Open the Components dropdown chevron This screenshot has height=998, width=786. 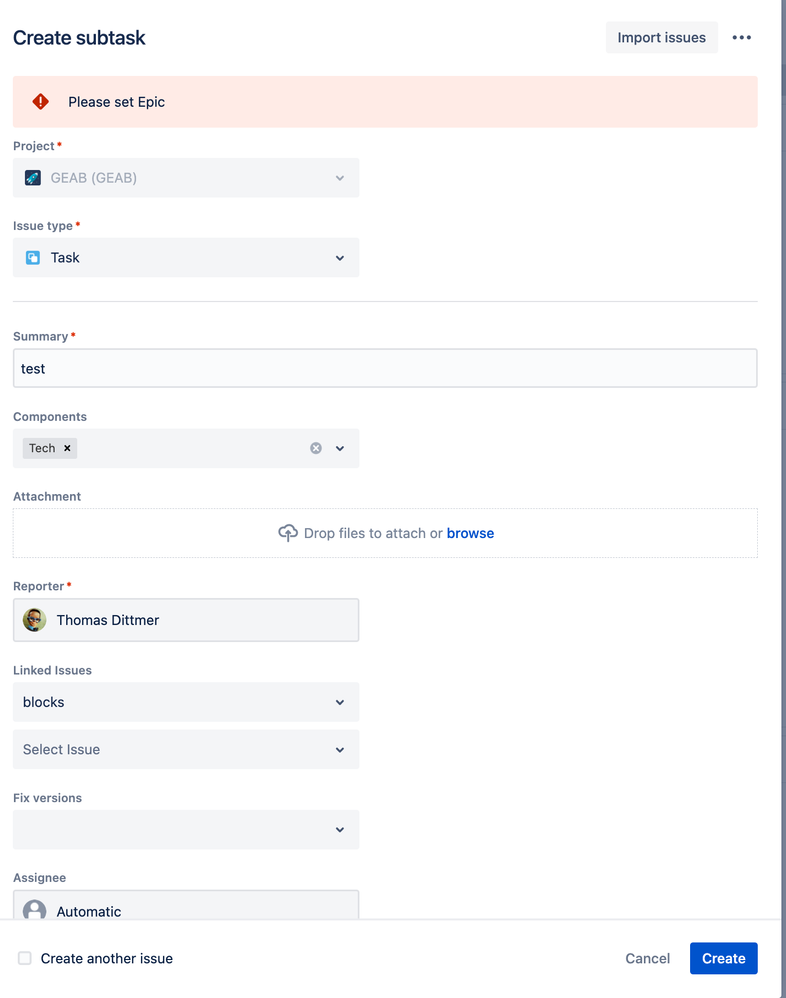pyautogui.click(x=340, y=448)
